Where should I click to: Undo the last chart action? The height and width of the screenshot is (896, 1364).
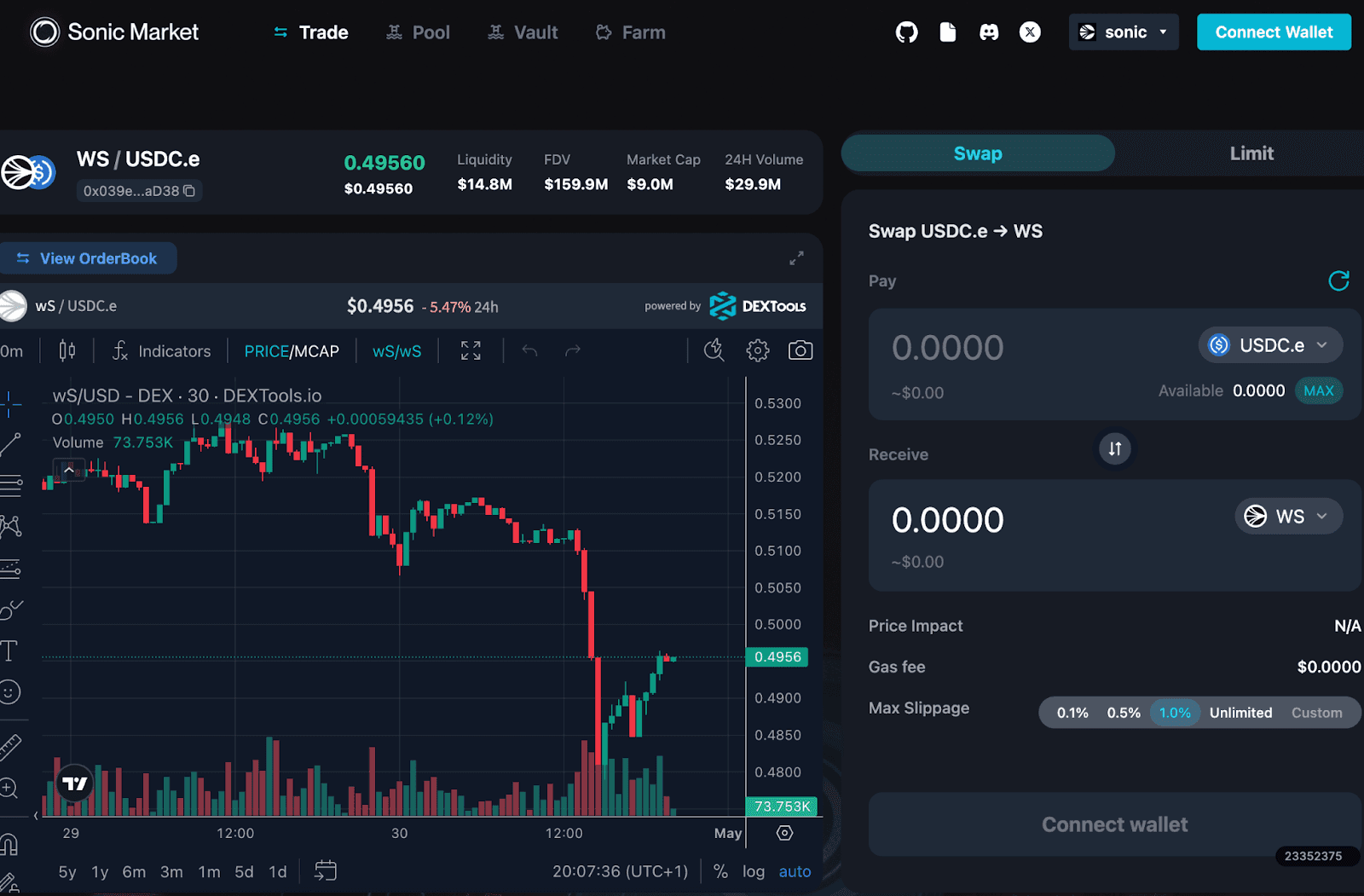[529, 350]
